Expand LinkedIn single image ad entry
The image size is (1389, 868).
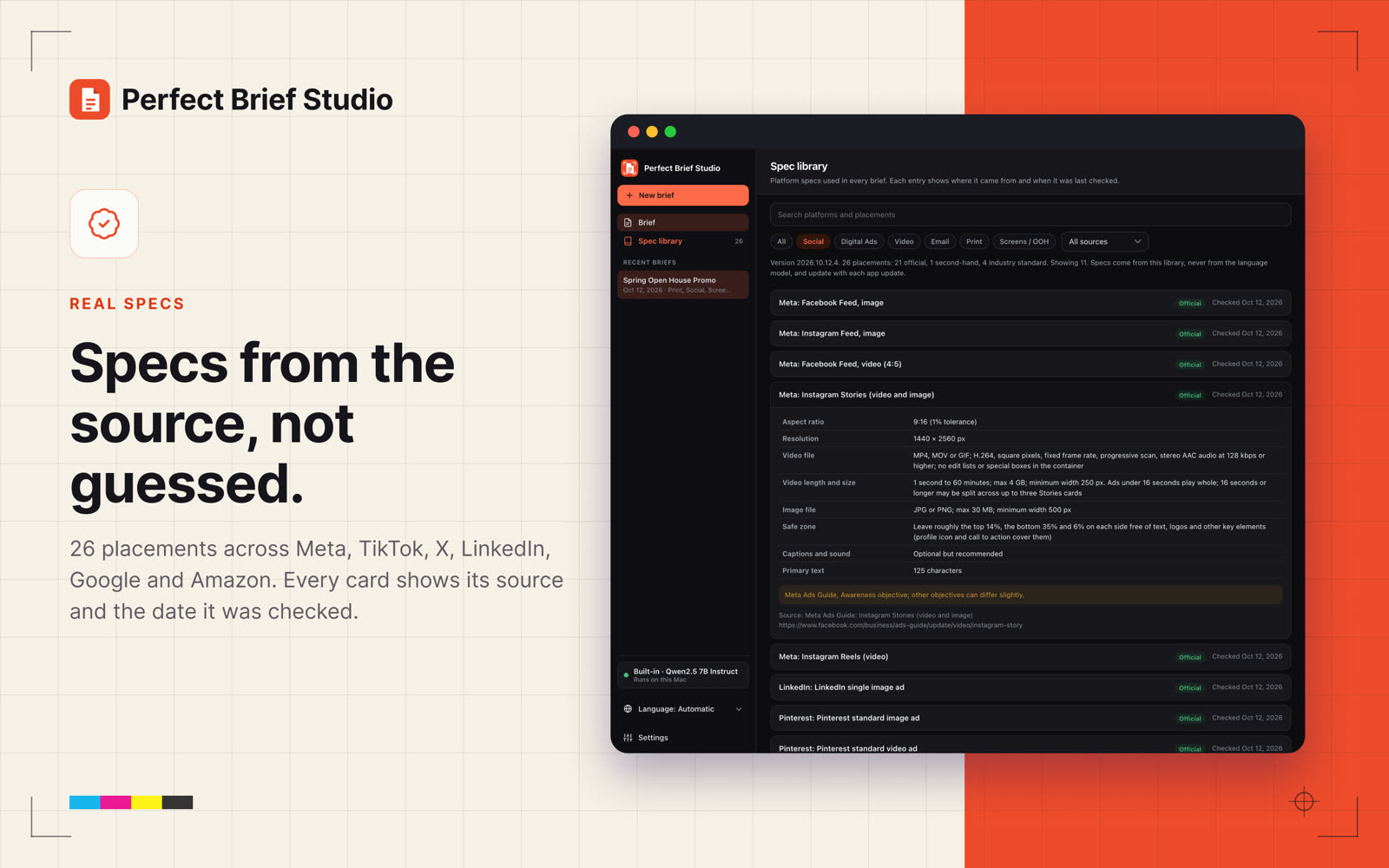(1030, 687)
